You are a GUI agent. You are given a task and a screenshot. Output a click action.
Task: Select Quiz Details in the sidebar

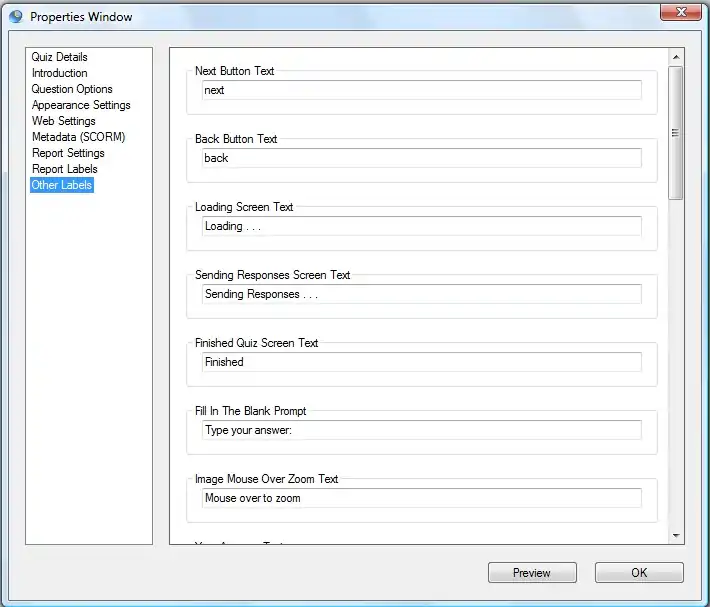click(x=59, y=57)
